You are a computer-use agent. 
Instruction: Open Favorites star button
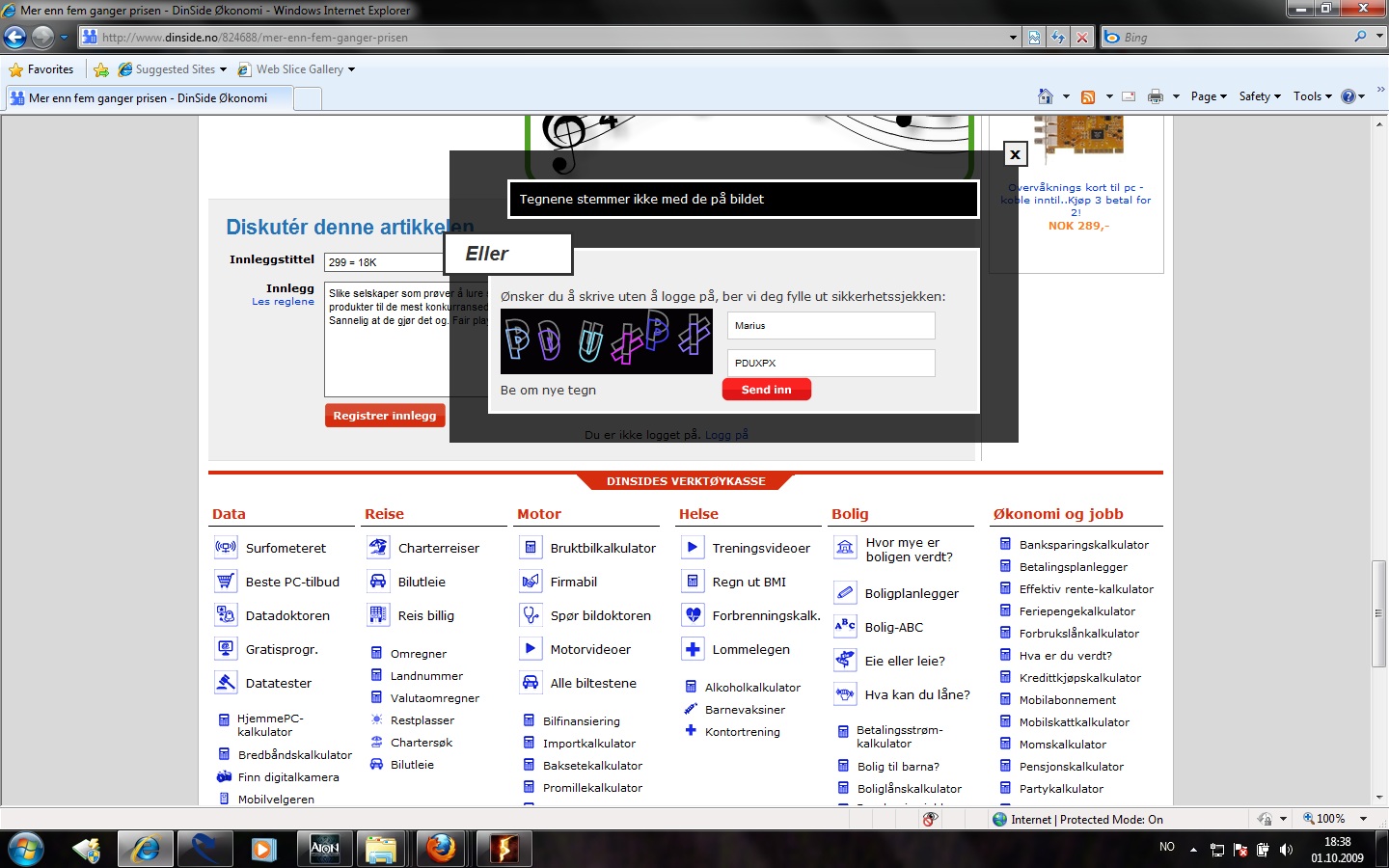tap(41, 69)
